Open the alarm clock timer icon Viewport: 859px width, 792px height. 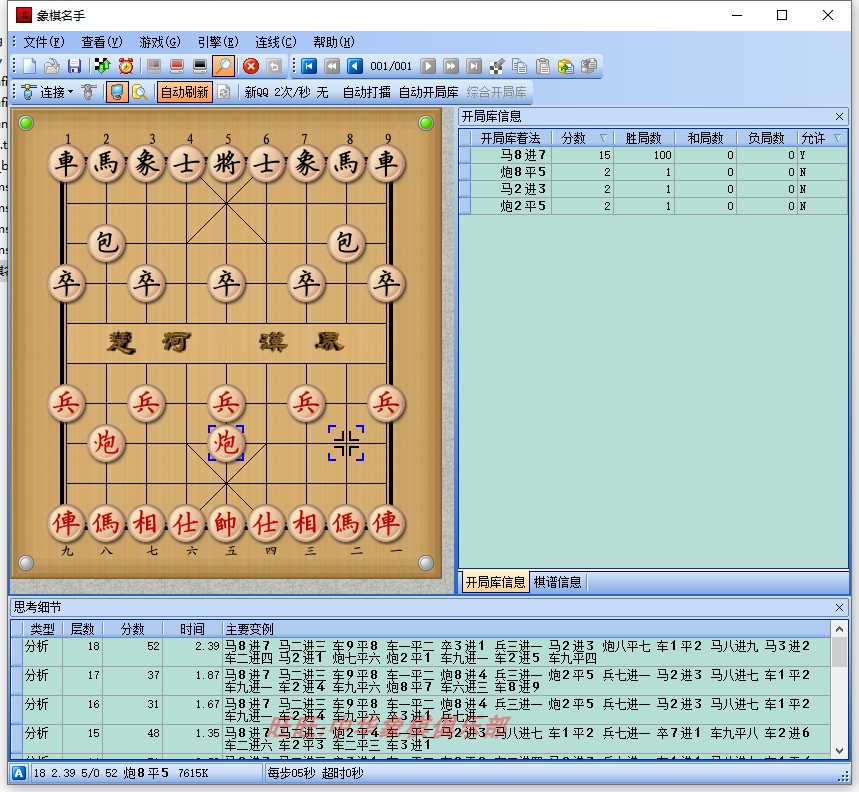pos(126,66)
